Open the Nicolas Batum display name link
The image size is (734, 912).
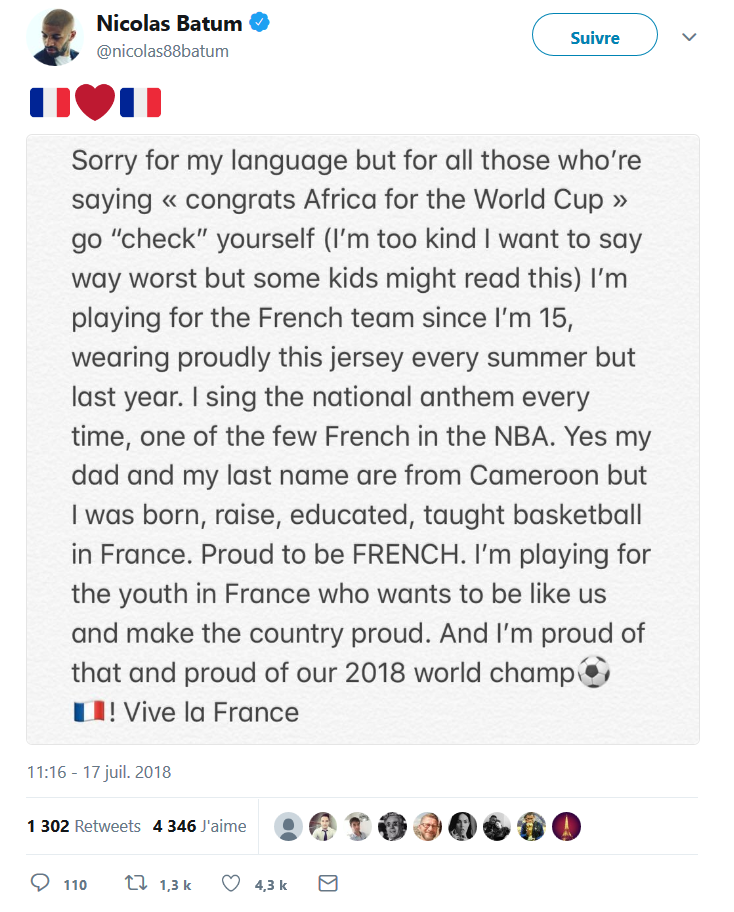coord(170,23)
